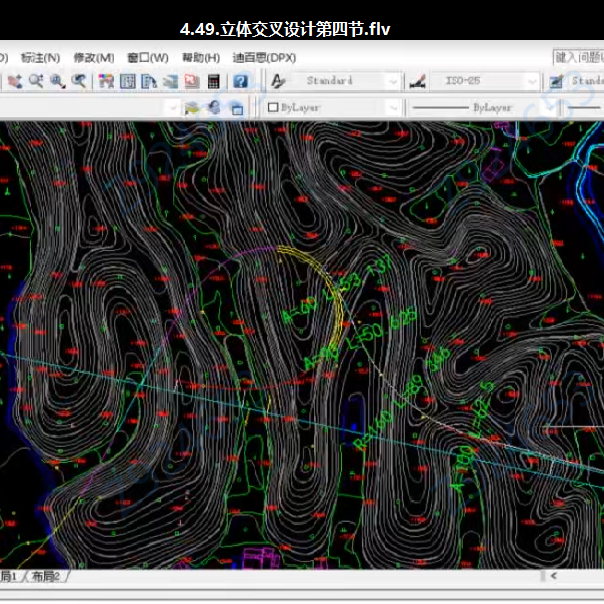The height and width of the screenshot is (604, 604).
Task: Expand the Standard text style dropdown
Action: tap(393, 81)
